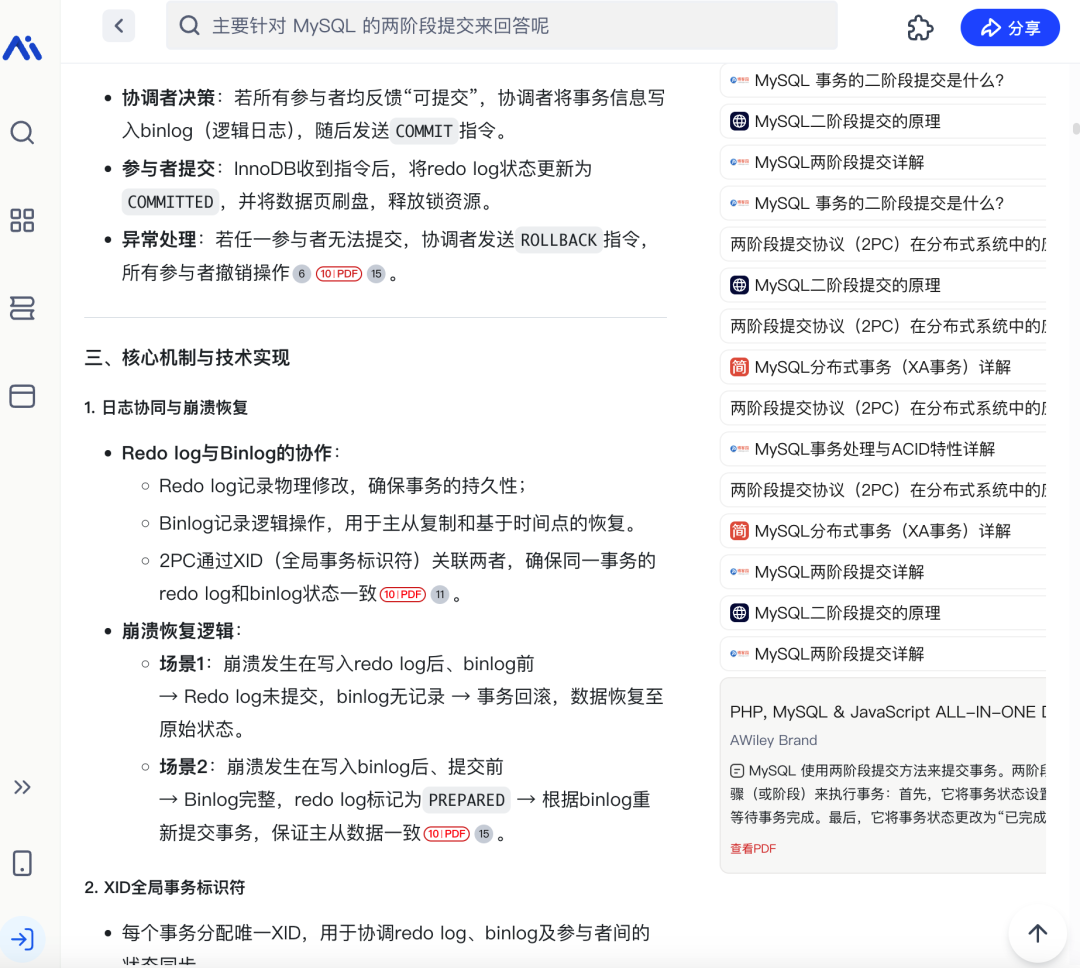
Task: Click the Metaso logo icon in the sidebar
Action: [22, 48]
